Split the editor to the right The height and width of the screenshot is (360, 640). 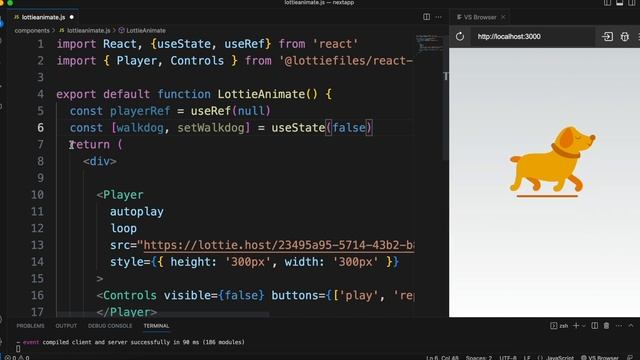[x=426, y=17]
